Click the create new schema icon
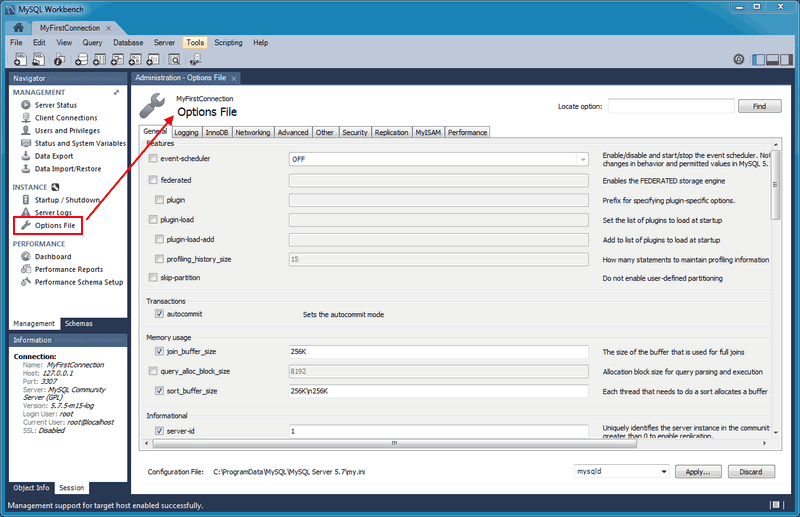800x517 pixels. pyautogui.click(x=81, y=59)
